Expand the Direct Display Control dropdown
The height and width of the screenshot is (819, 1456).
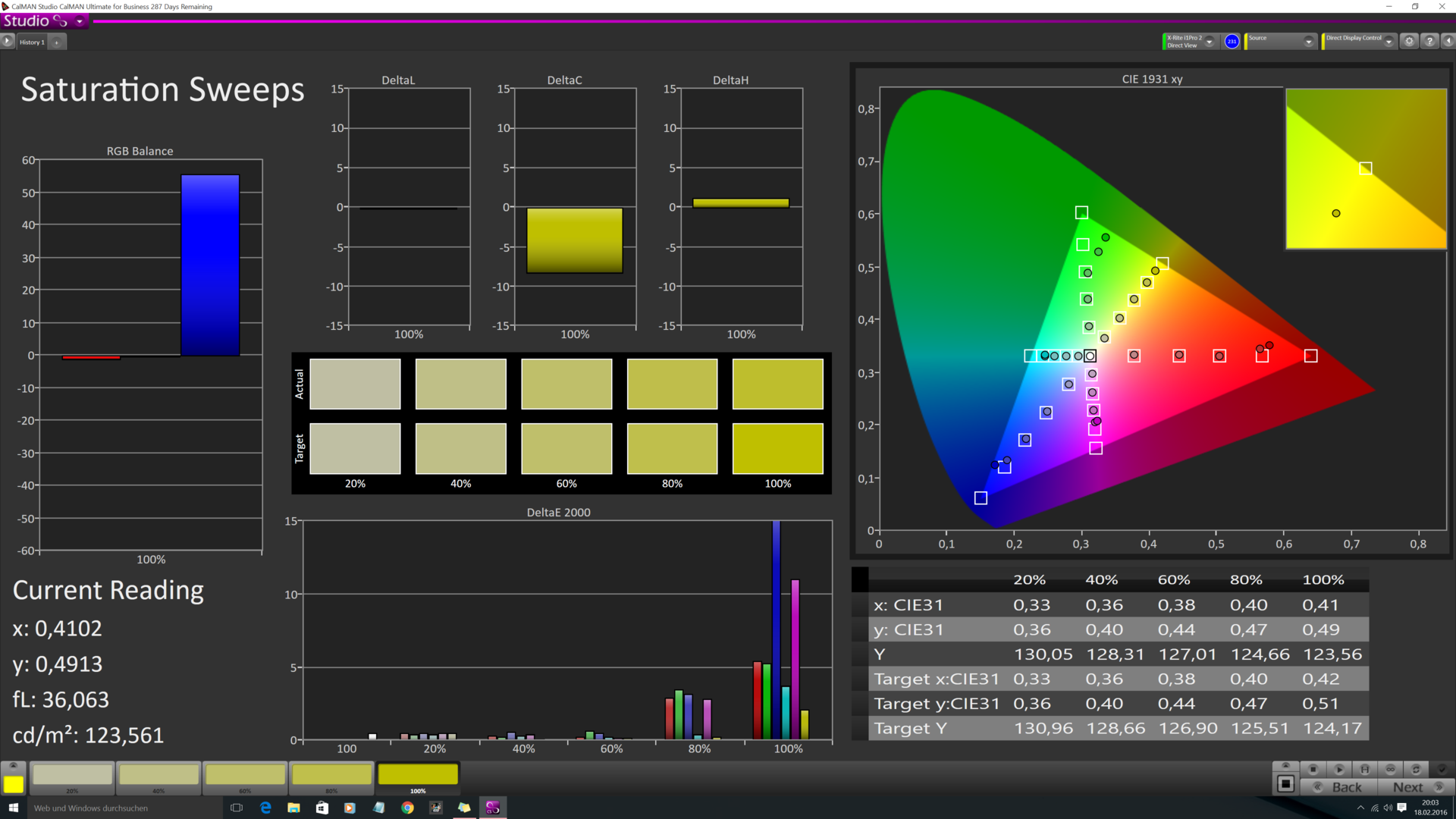point(1389,42)
